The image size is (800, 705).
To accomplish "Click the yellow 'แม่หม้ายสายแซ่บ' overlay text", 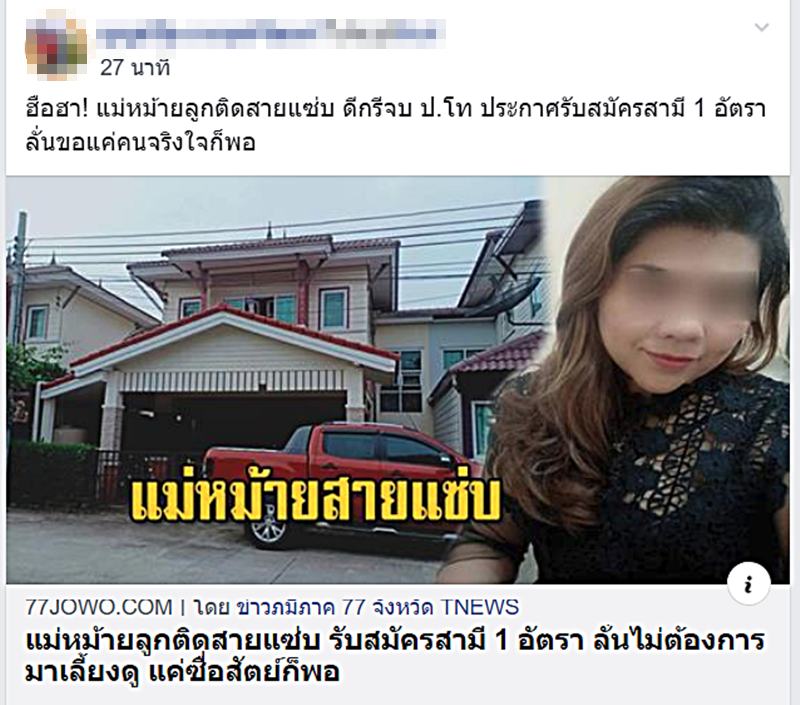I will click(x=314, y=500).
